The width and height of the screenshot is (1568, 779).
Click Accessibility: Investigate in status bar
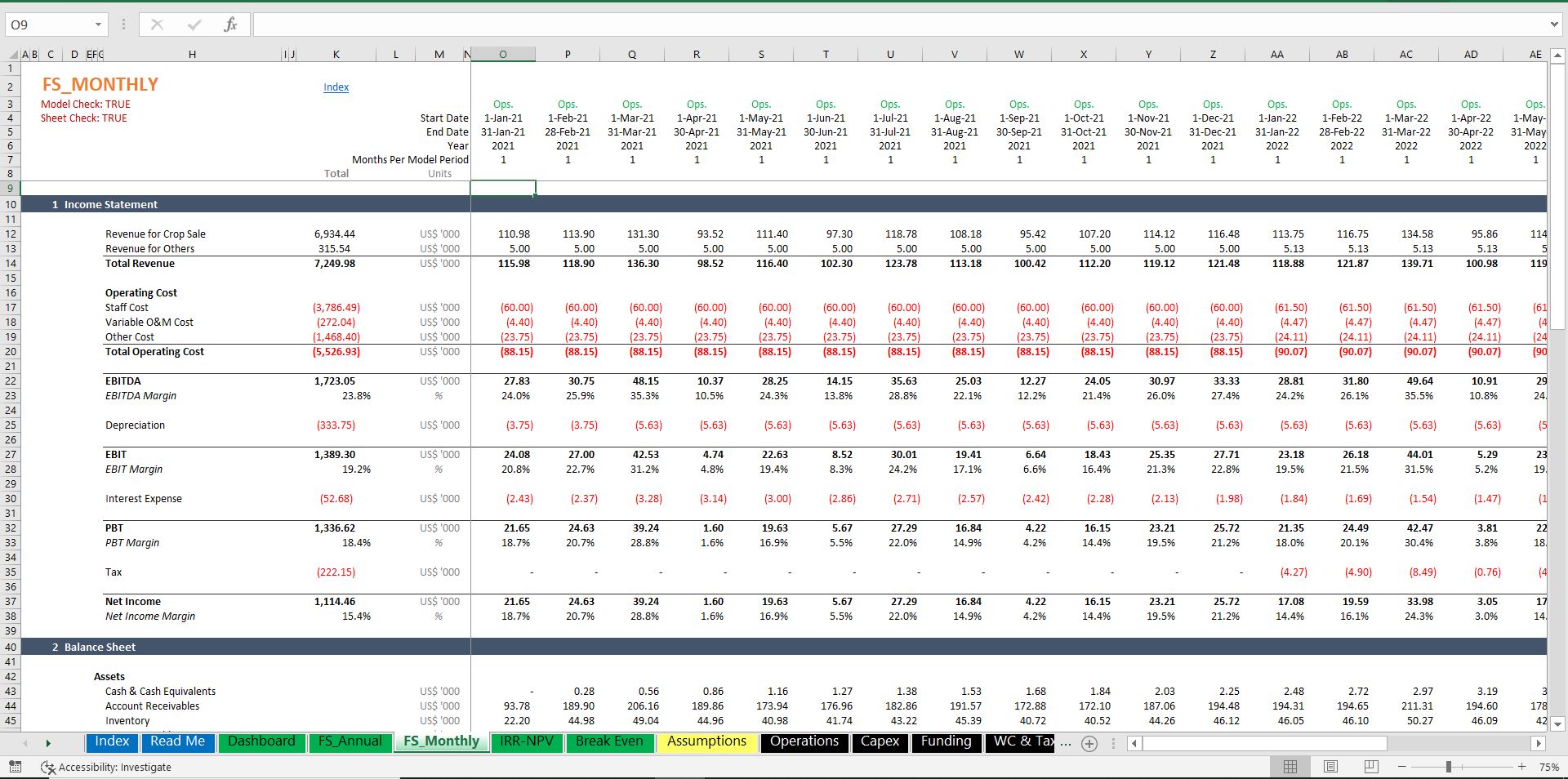pos(106,767)
